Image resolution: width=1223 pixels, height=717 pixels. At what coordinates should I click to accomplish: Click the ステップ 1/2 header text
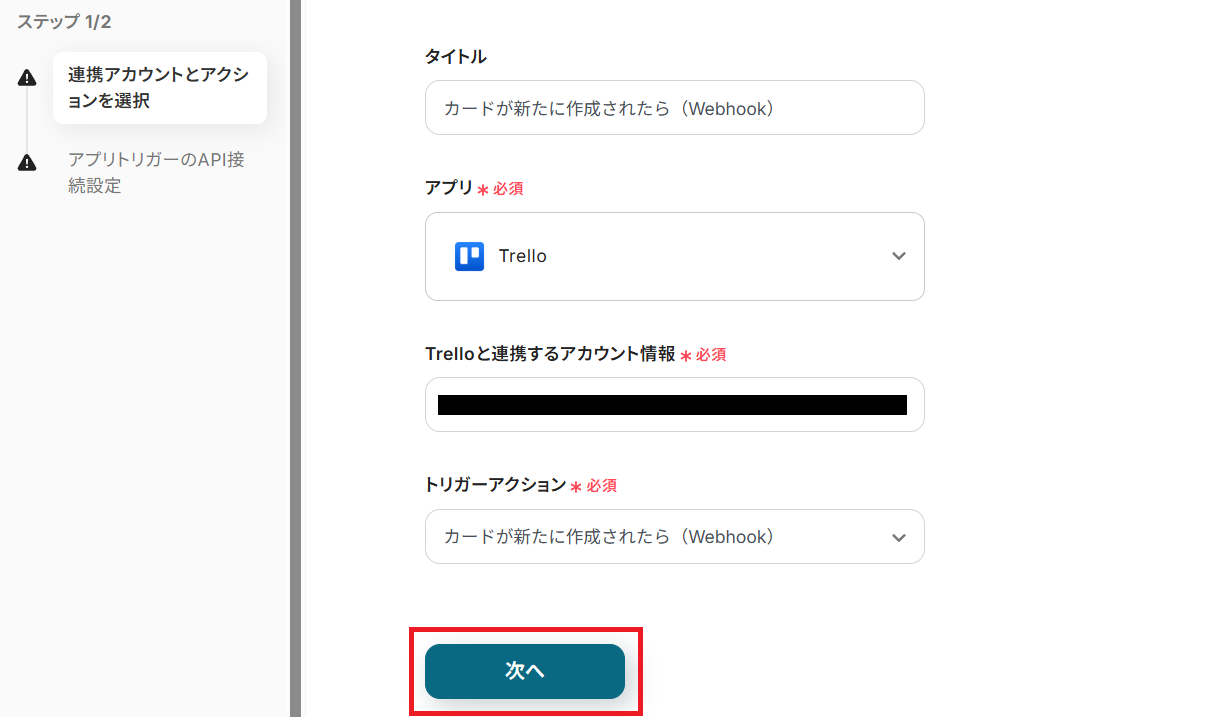coord(63,21)
